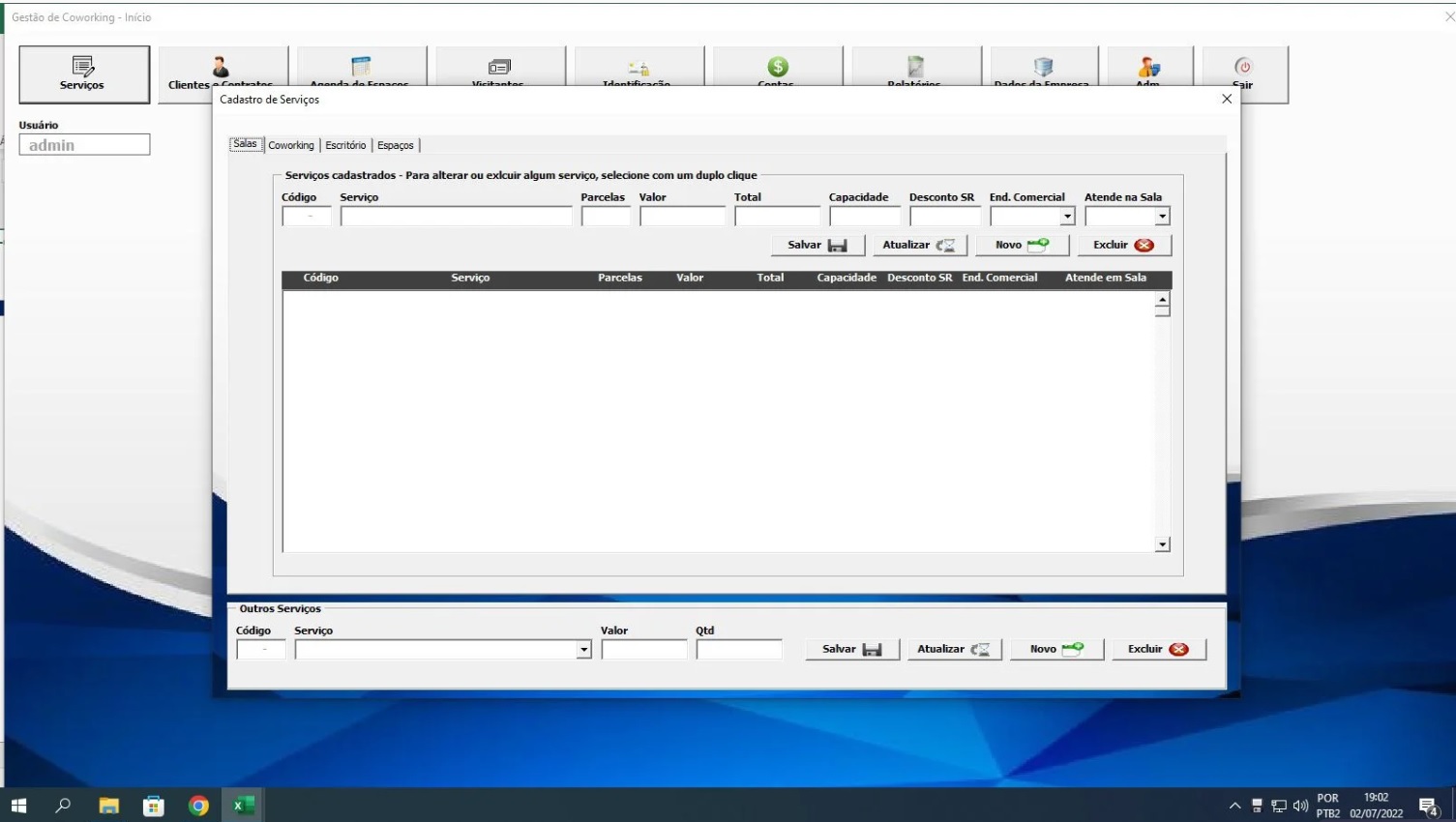Click the Total input field
Image resolution: width=1456 pixels, height=822 pixels.
click(777, 217)
